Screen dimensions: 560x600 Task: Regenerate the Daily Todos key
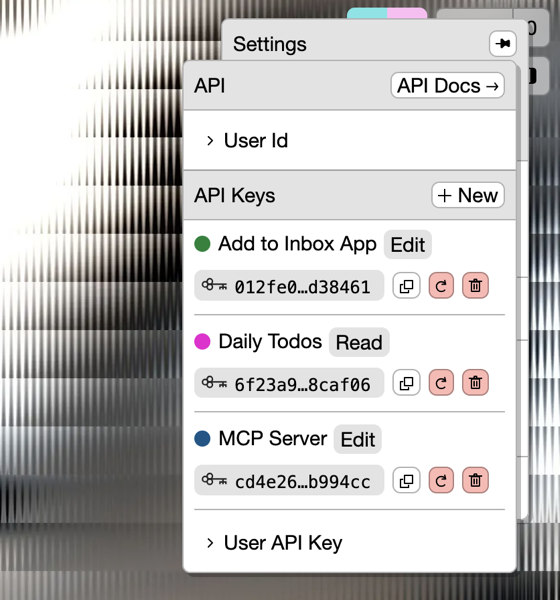coord(441,383)
